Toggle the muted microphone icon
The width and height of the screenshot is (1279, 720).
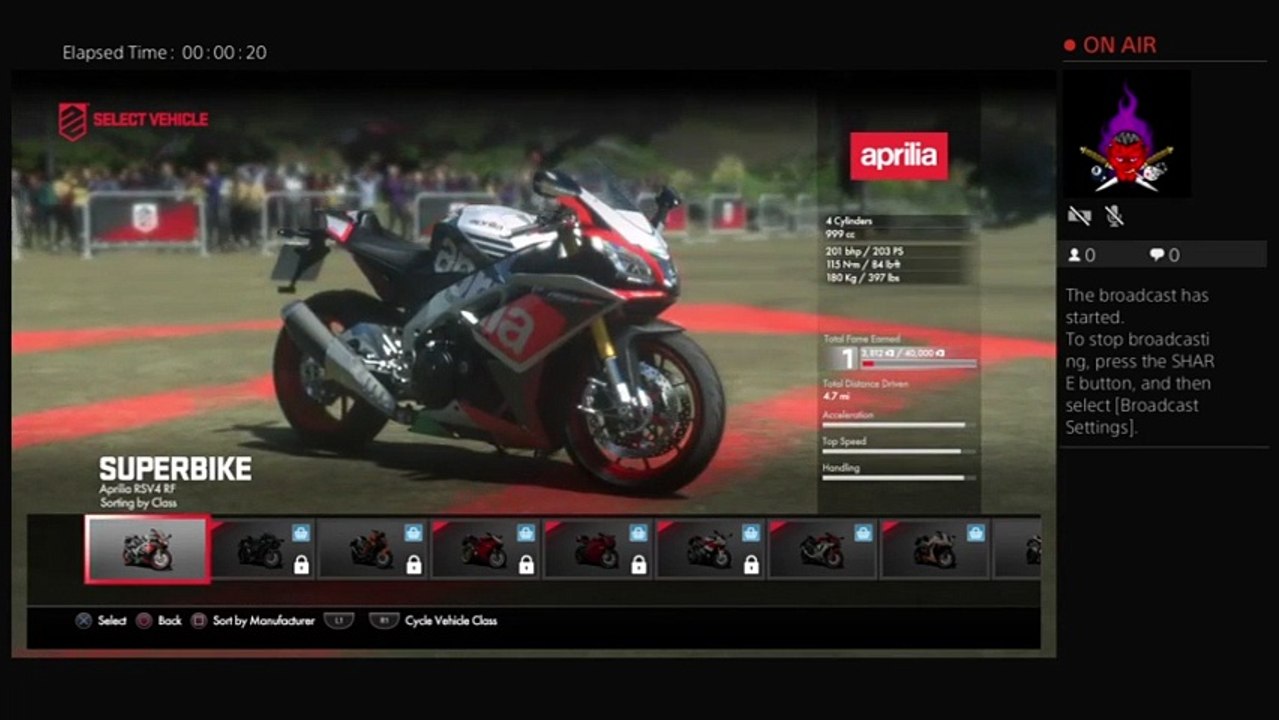[1113, 215]
